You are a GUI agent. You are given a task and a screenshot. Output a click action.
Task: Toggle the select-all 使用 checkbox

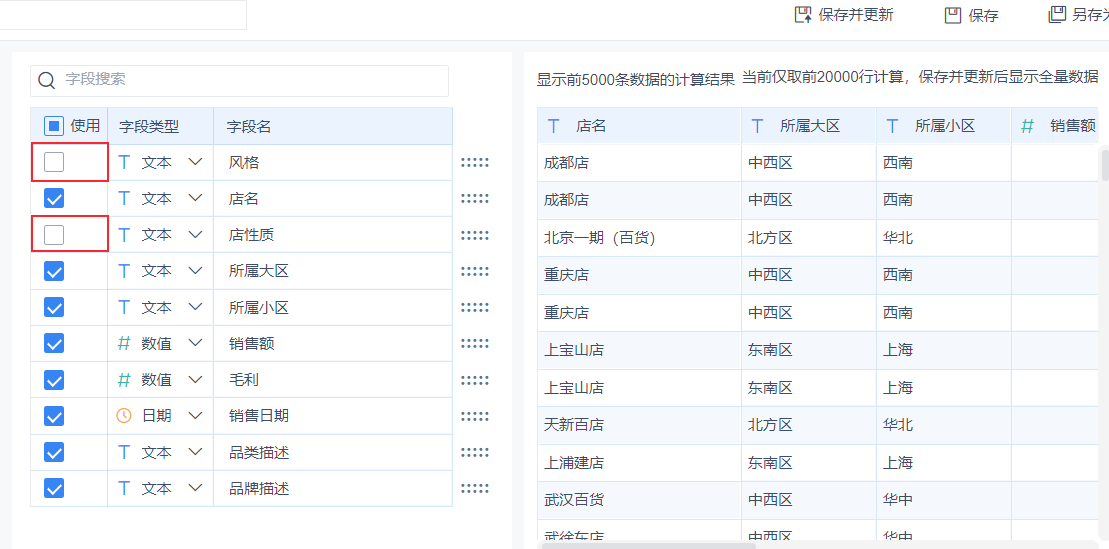[54, 126]
